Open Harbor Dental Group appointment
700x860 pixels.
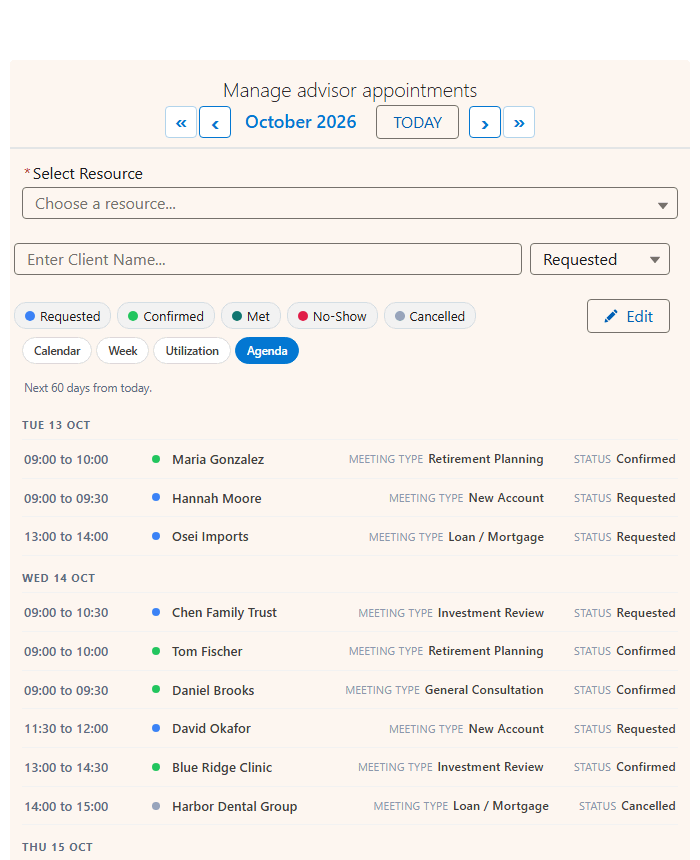pos(349,806)
